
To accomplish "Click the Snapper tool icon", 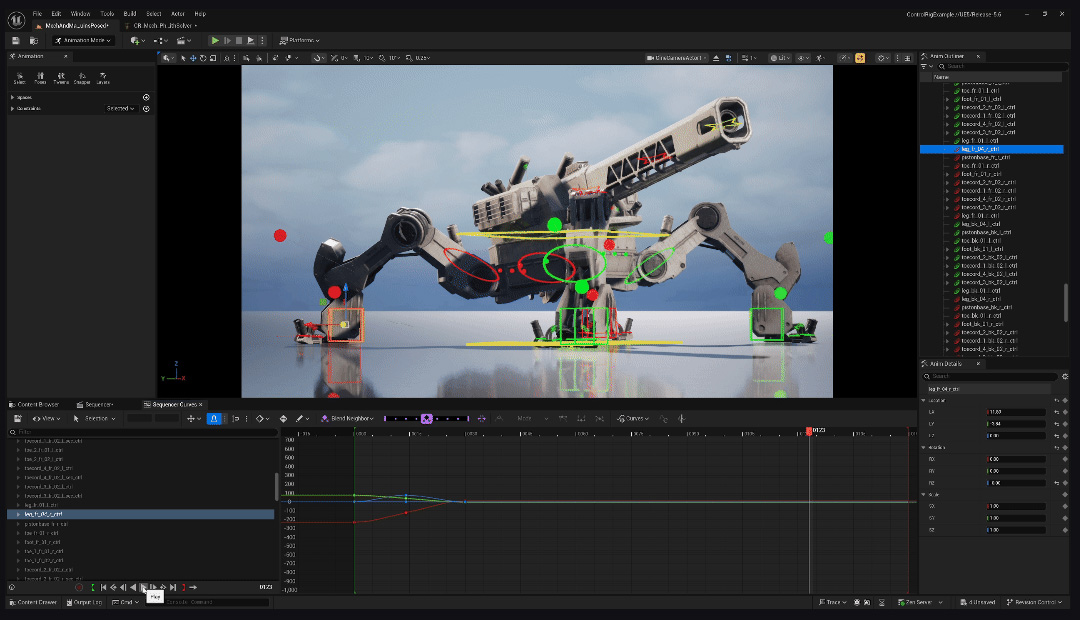I will [x=82, y=77].
